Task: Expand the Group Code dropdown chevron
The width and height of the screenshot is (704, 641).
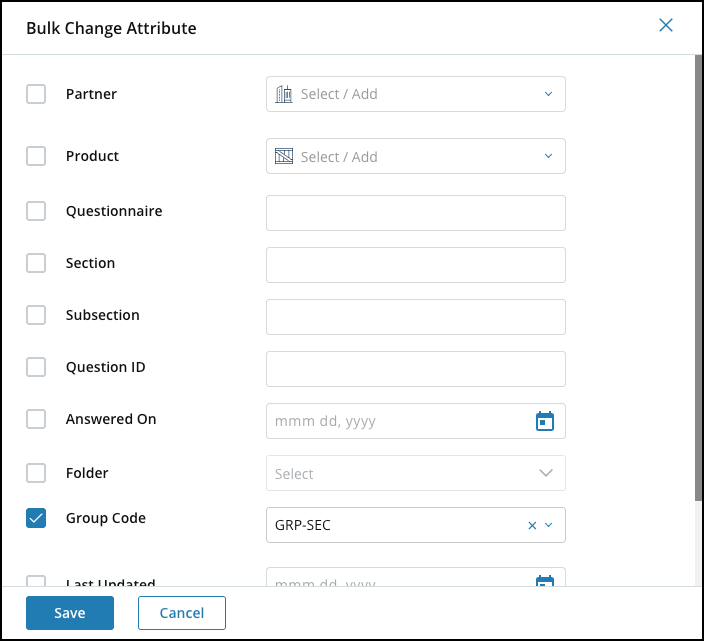Action: (548, 525)
